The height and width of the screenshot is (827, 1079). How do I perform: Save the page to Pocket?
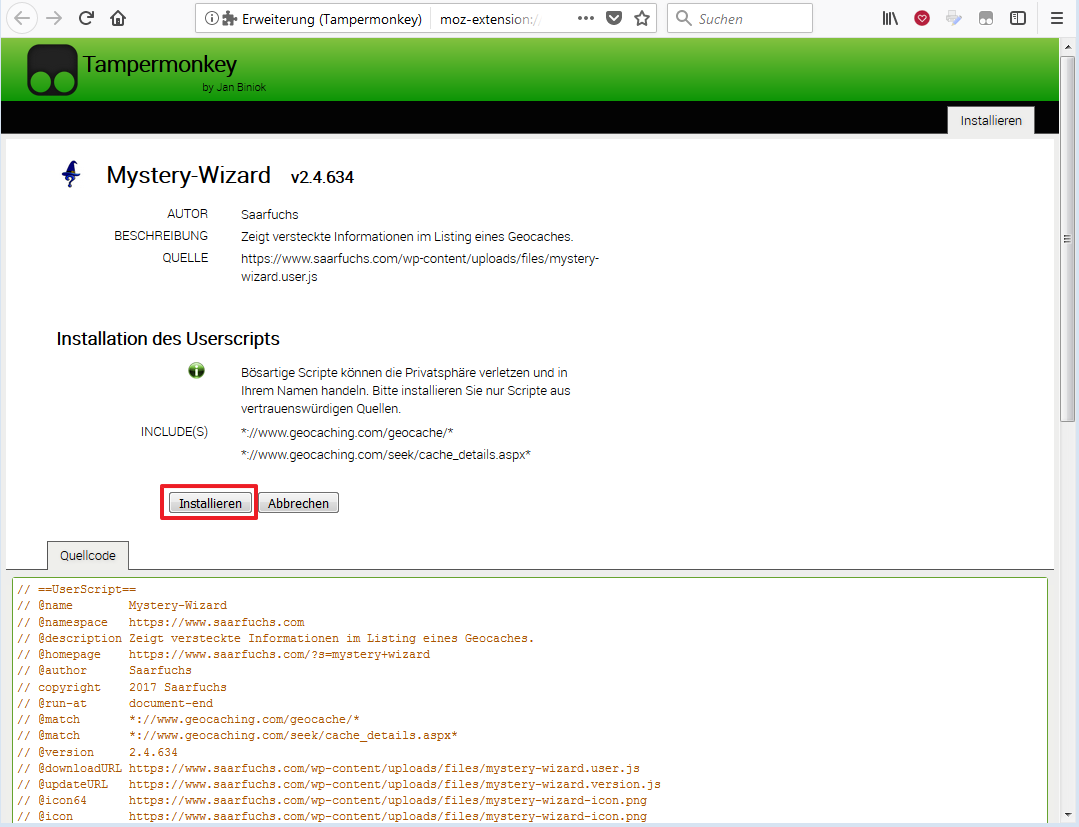[614, 19]
